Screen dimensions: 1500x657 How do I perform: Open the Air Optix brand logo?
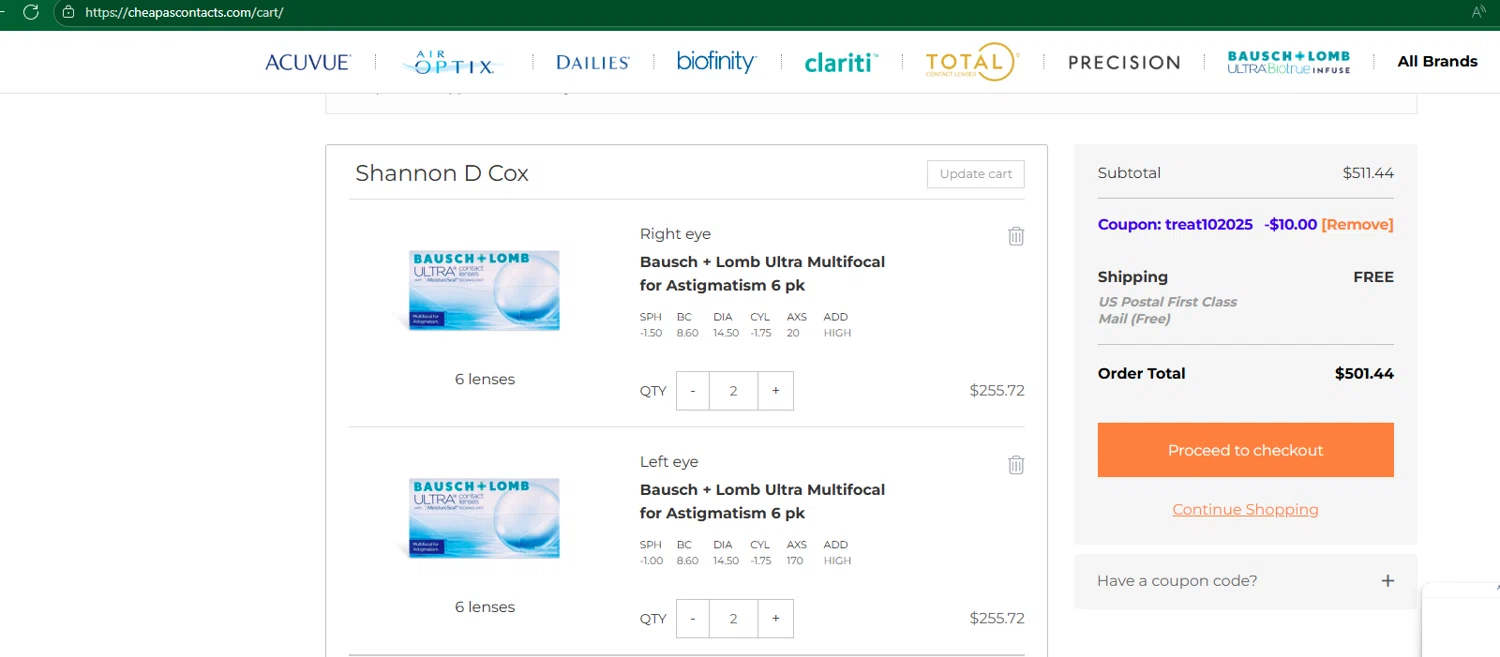click(453, 63)
